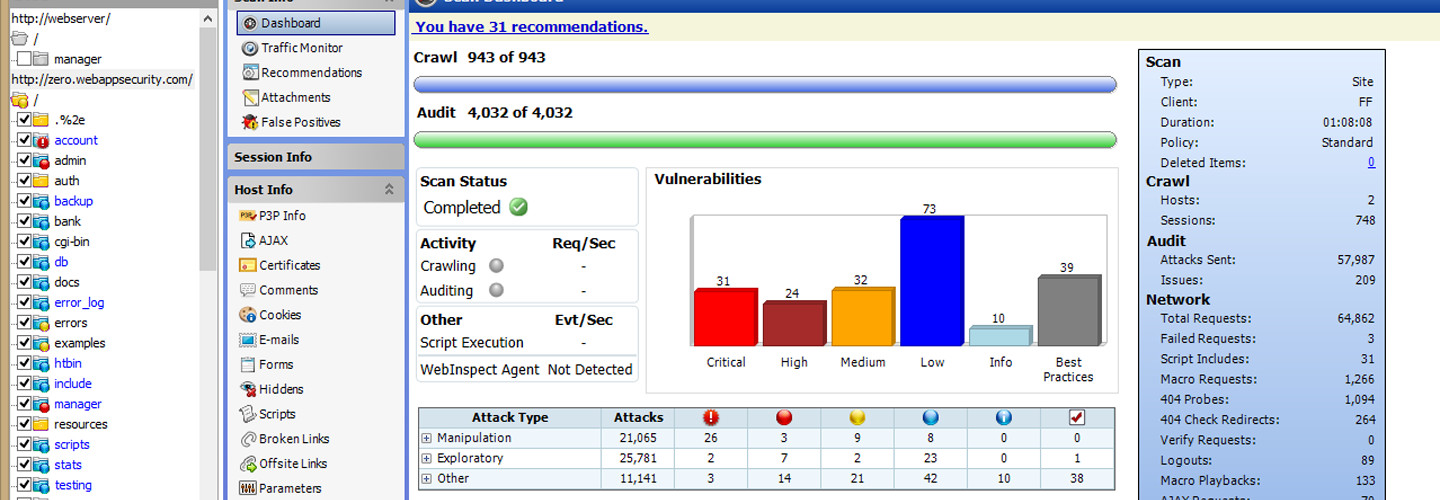Image resolution: width=1440 pixels, height=500 pixels.
Task: Open Traffic Monitor icon
Action: pos(250,48)
